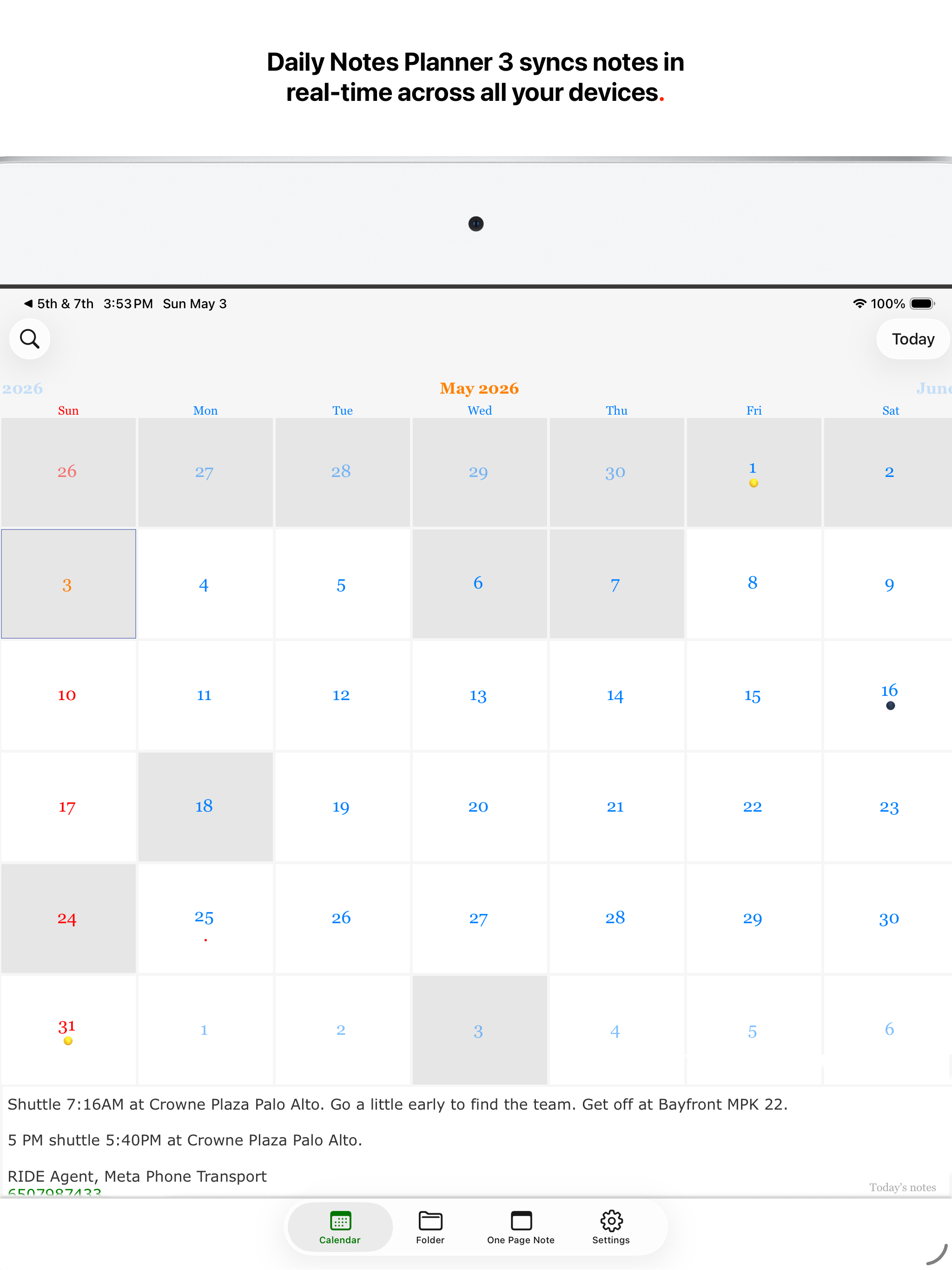Select Sunday May 10
This screenshot has width=952, height=1270.
68,695
